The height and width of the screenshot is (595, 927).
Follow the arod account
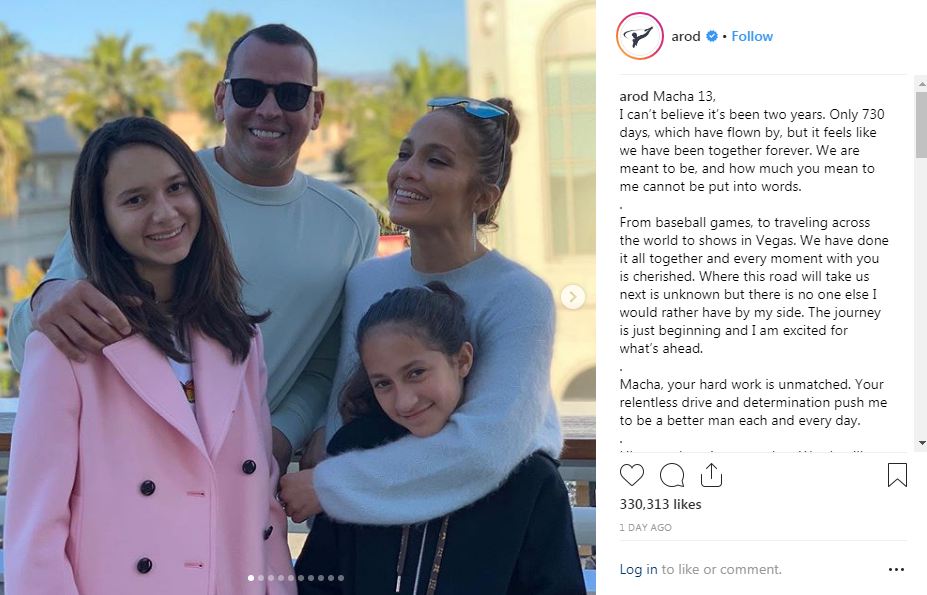(x=752, y=36)
